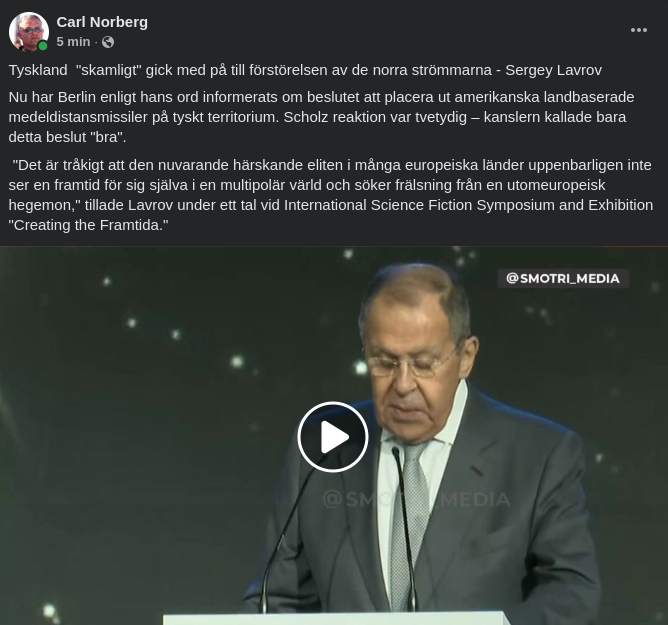Click the globe public audience icon
Screen dimensions: 668x625
[108, 42]
